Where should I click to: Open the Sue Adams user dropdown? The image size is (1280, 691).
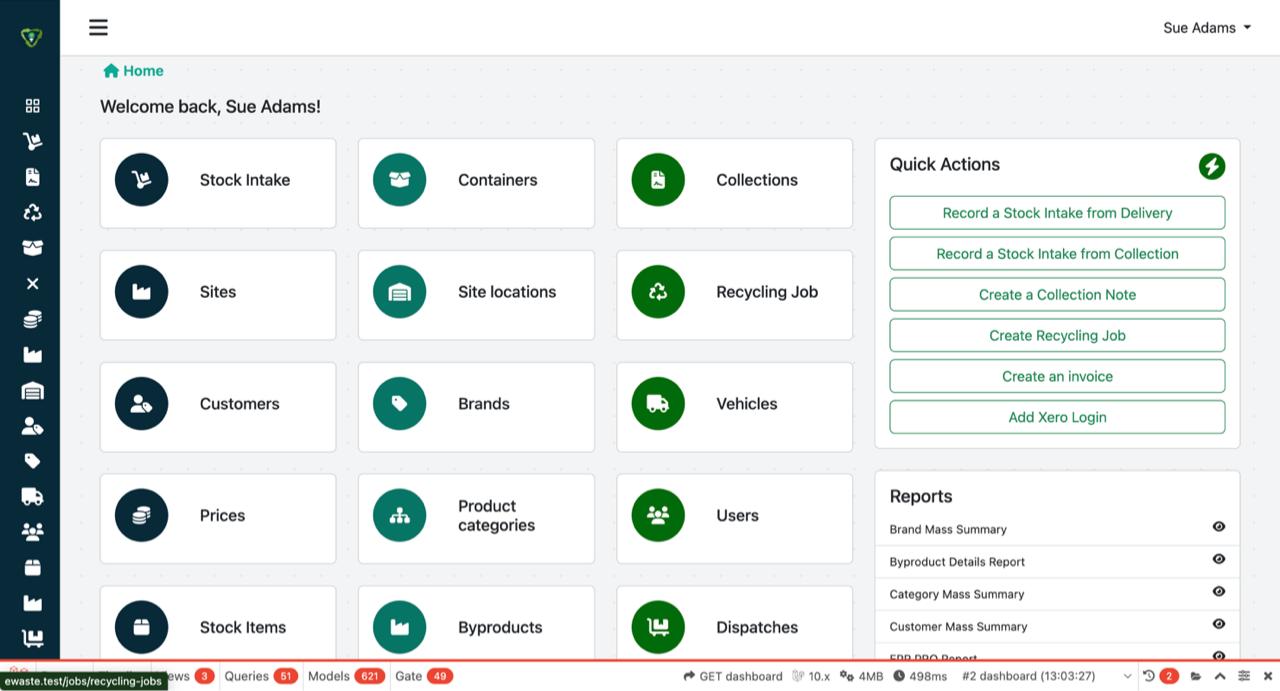1206,28
